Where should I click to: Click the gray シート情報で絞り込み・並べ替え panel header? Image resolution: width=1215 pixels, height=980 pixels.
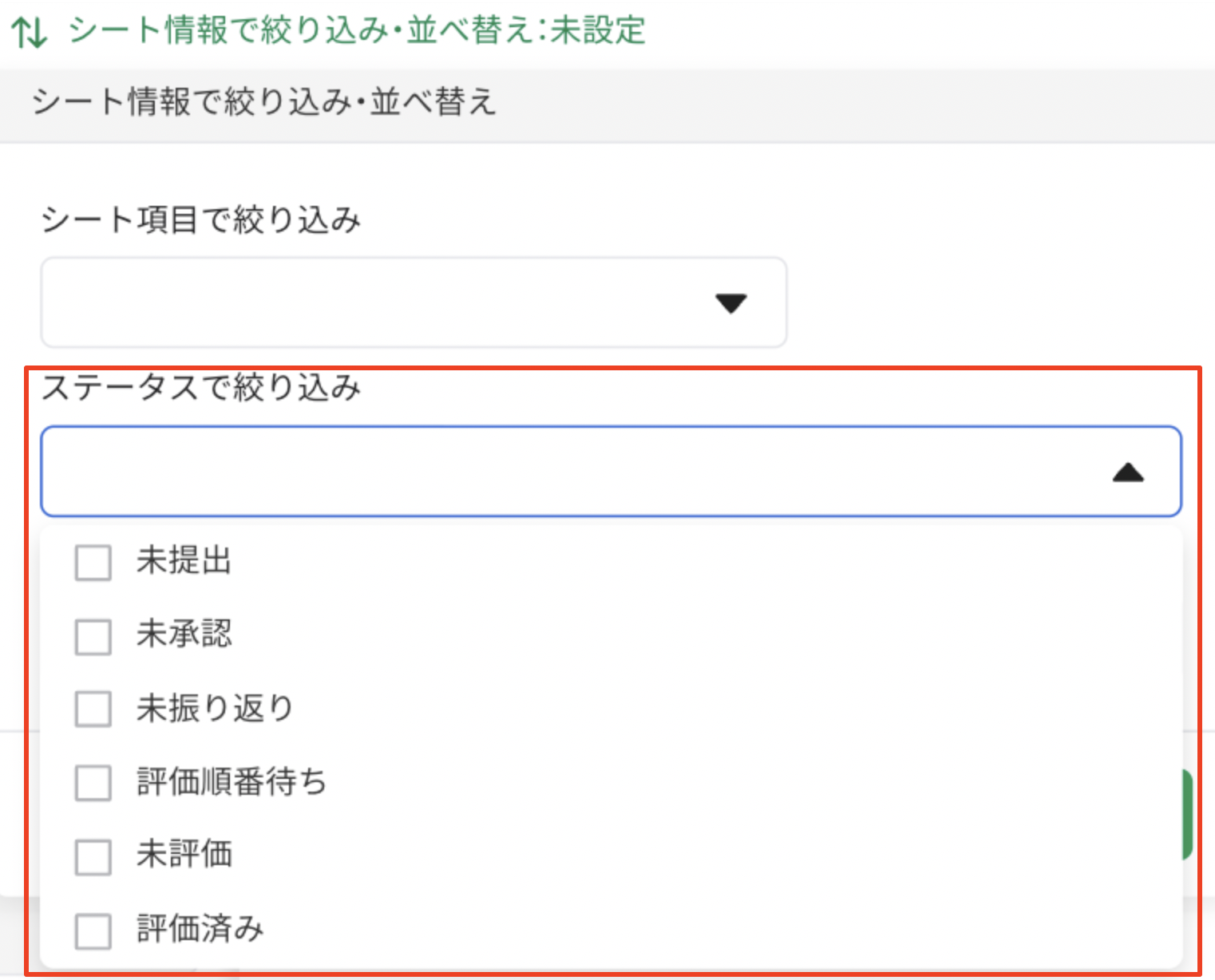click(263, 103)
